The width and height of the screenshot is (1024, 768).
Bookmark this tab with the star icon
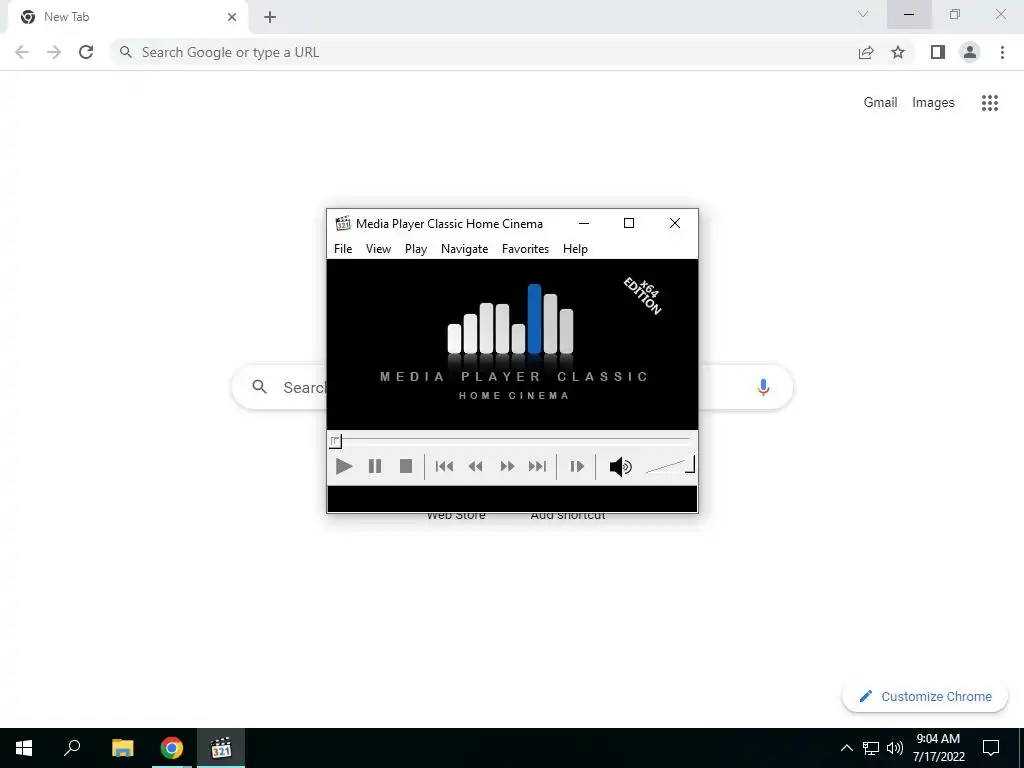point(898,52)
